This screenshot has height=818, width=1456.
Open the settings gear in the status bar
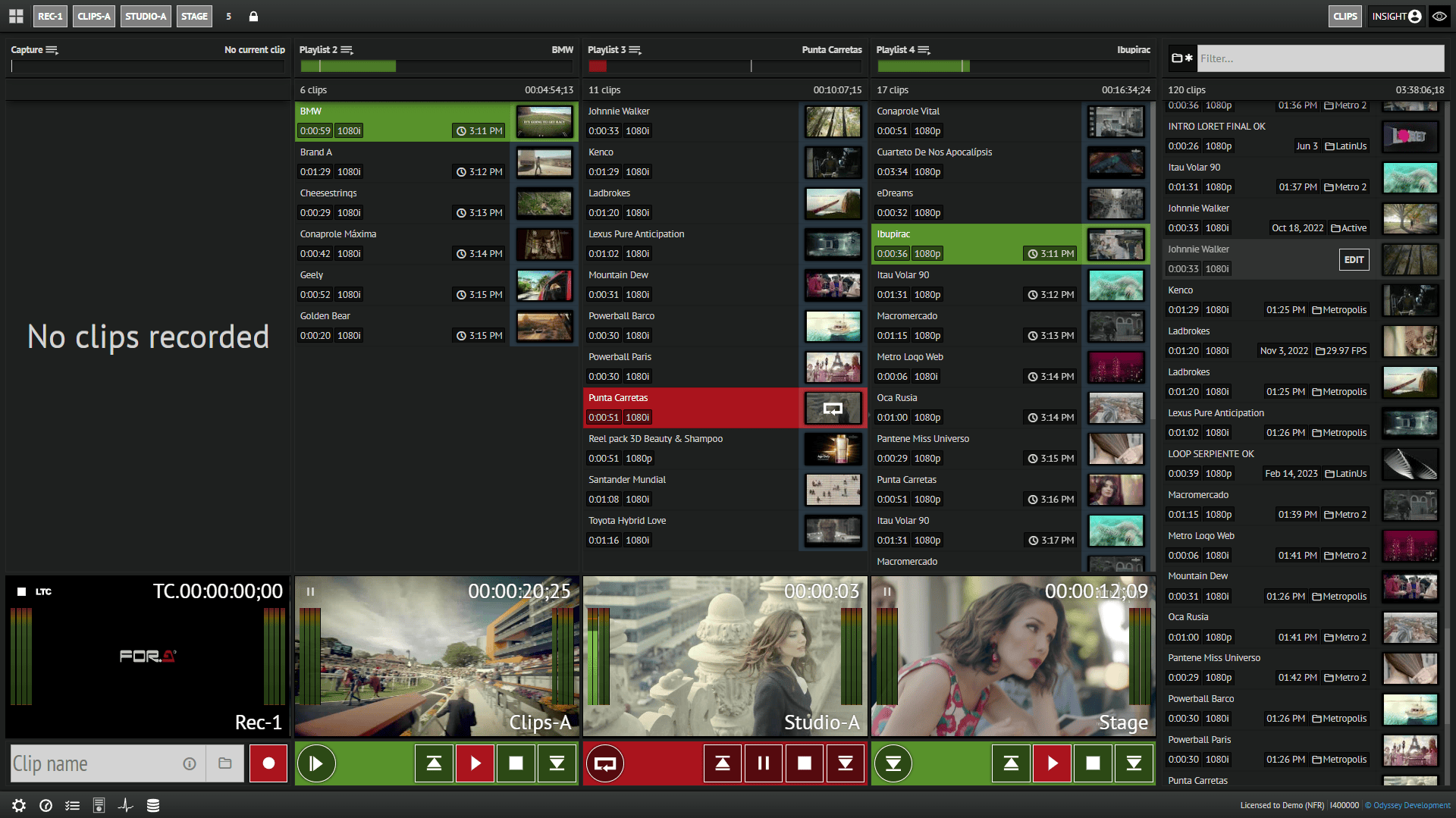(x=19, y=805)
